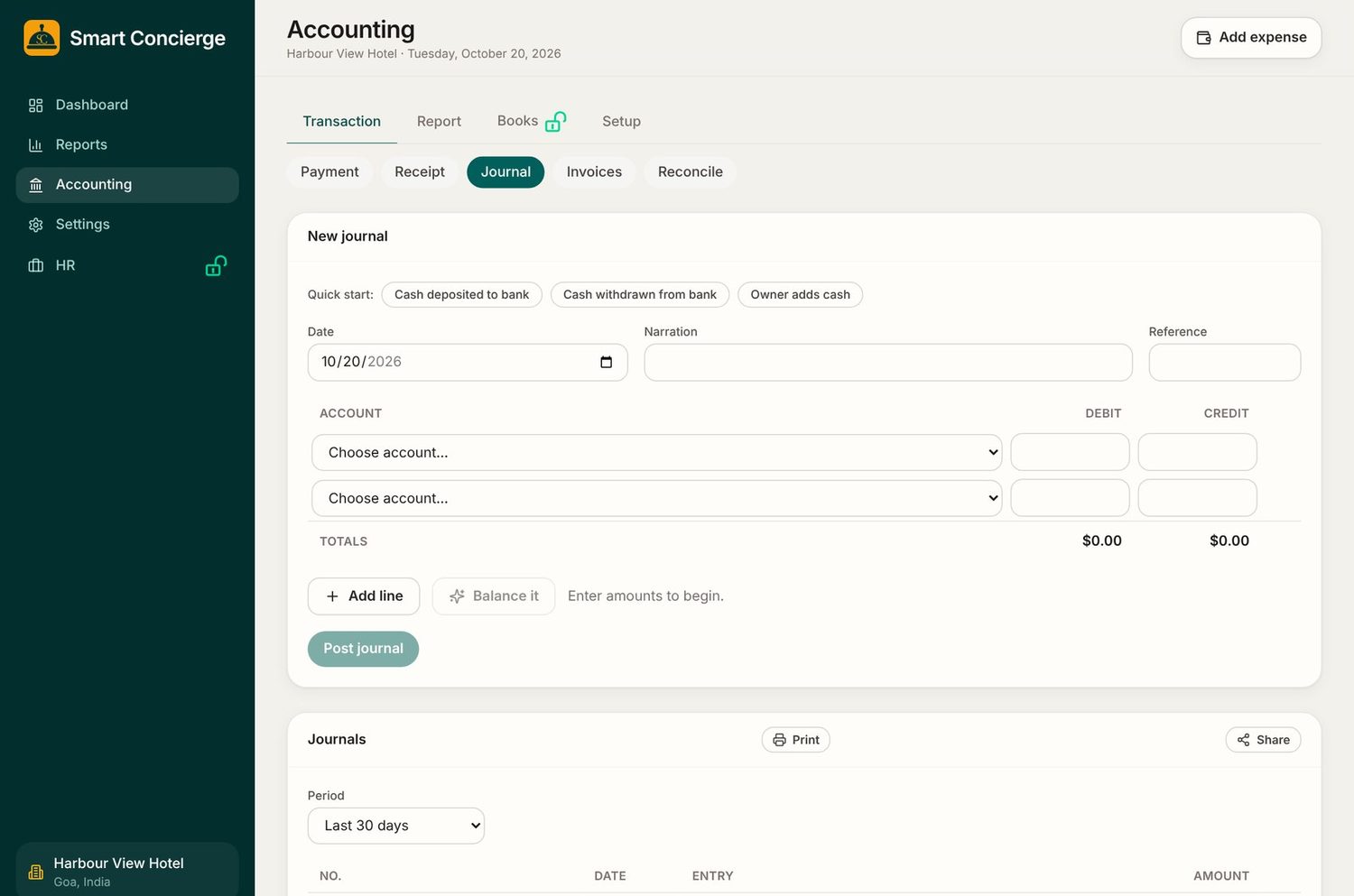Switch to the Transaction tab
The width and height of the screenshot is (1354, 896).
pyautogui.click(x=342, y=121)
